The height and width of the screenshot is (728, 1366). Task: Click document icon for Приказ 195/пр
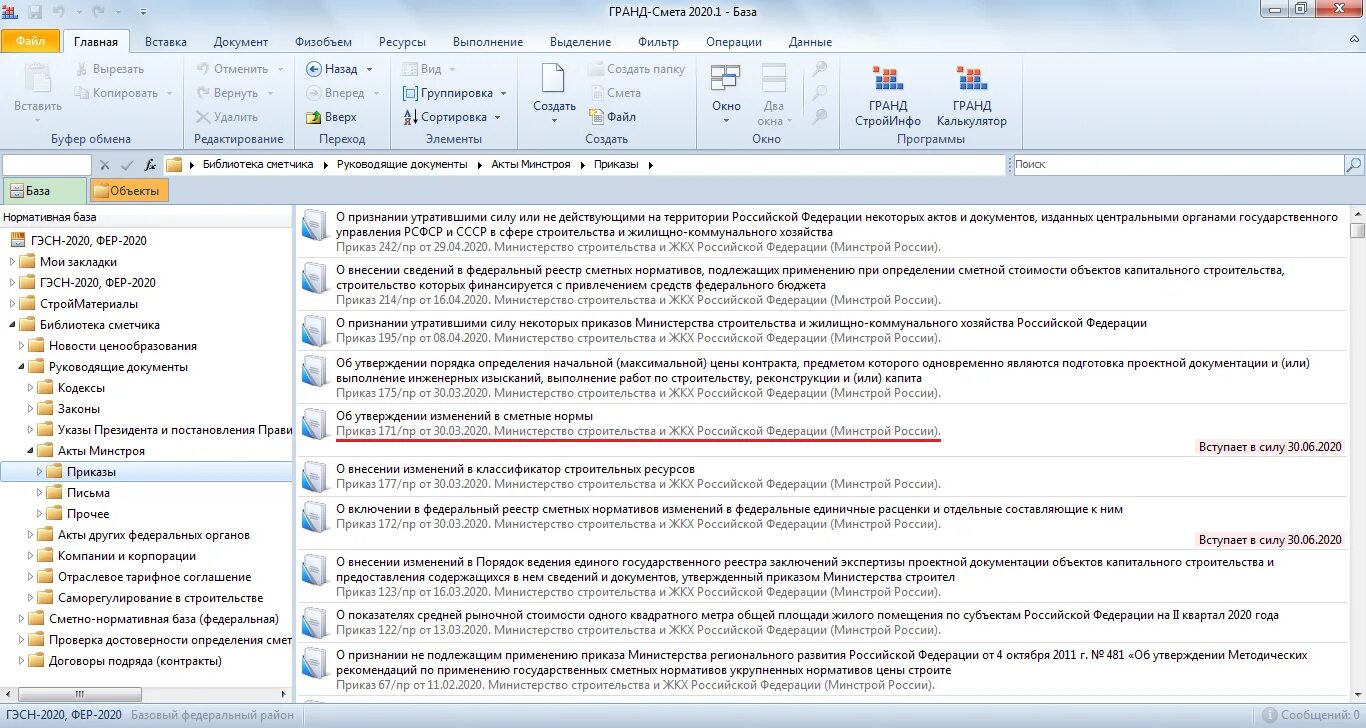(315, 330)
